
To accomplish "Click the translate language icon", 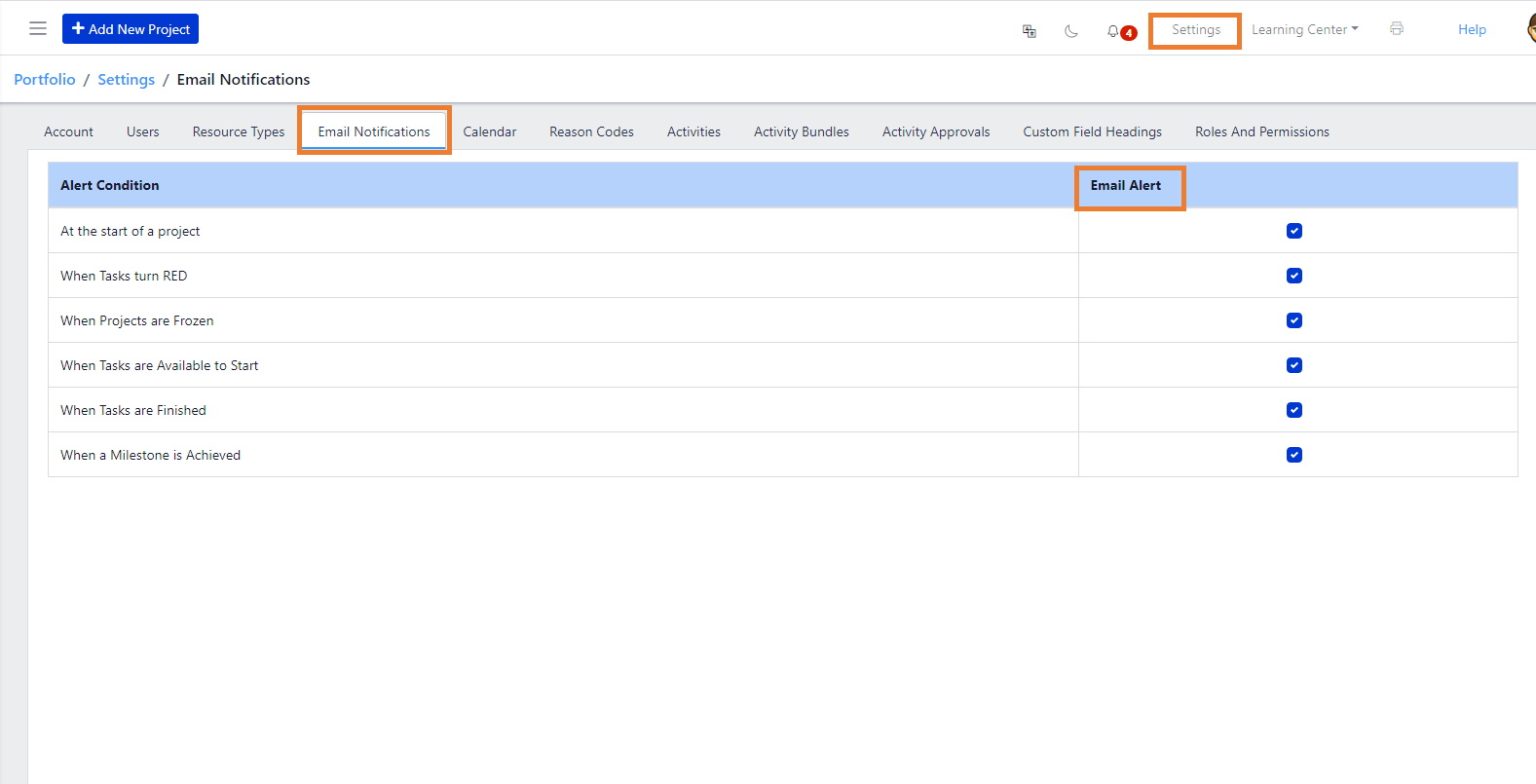I will pos(1029,31).
